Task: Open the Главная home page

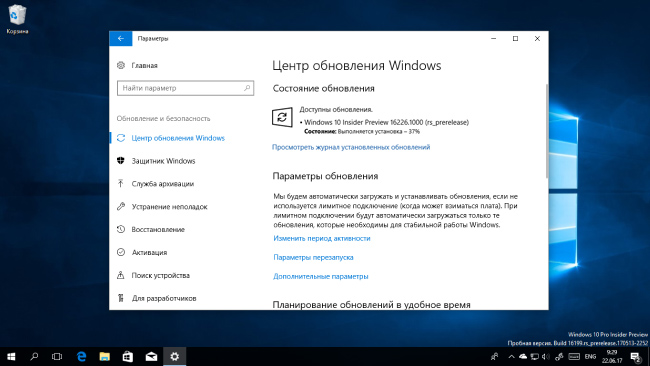Action: coord(137,65)
